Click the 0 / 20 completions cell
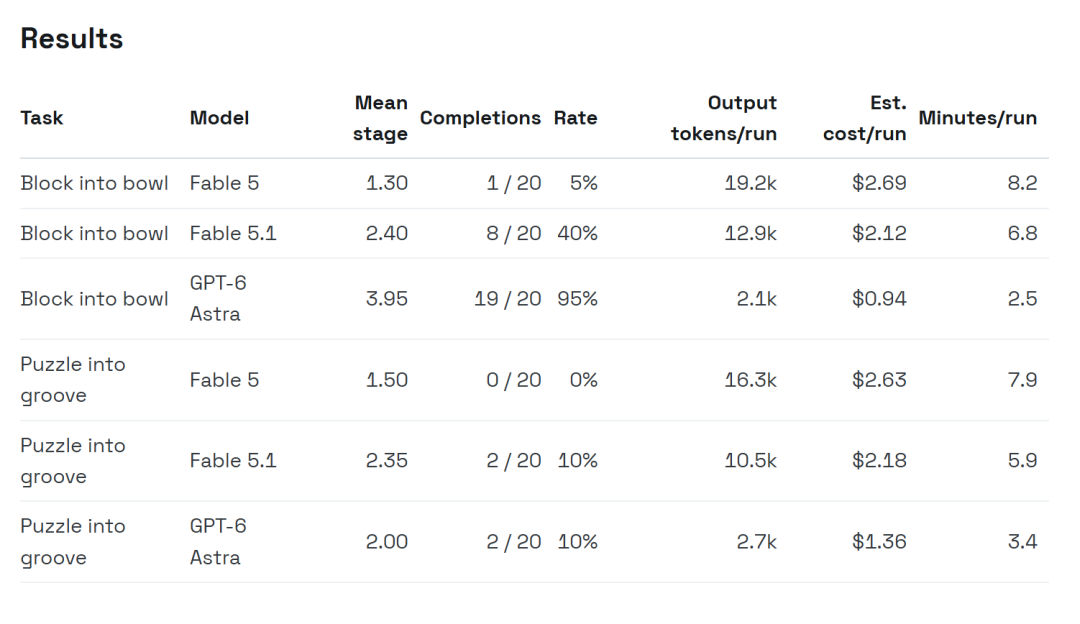 pyautogui.click(x=514, y=380)
